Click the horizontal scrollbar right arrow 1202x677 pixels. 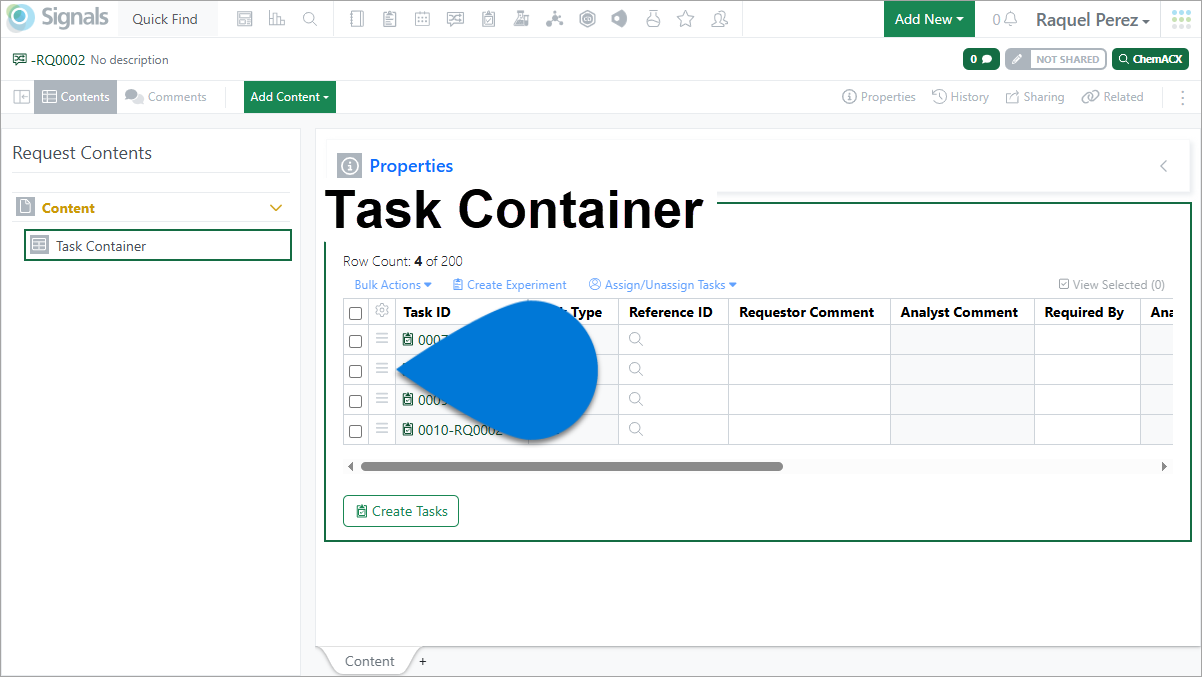tap(1164, 466)
